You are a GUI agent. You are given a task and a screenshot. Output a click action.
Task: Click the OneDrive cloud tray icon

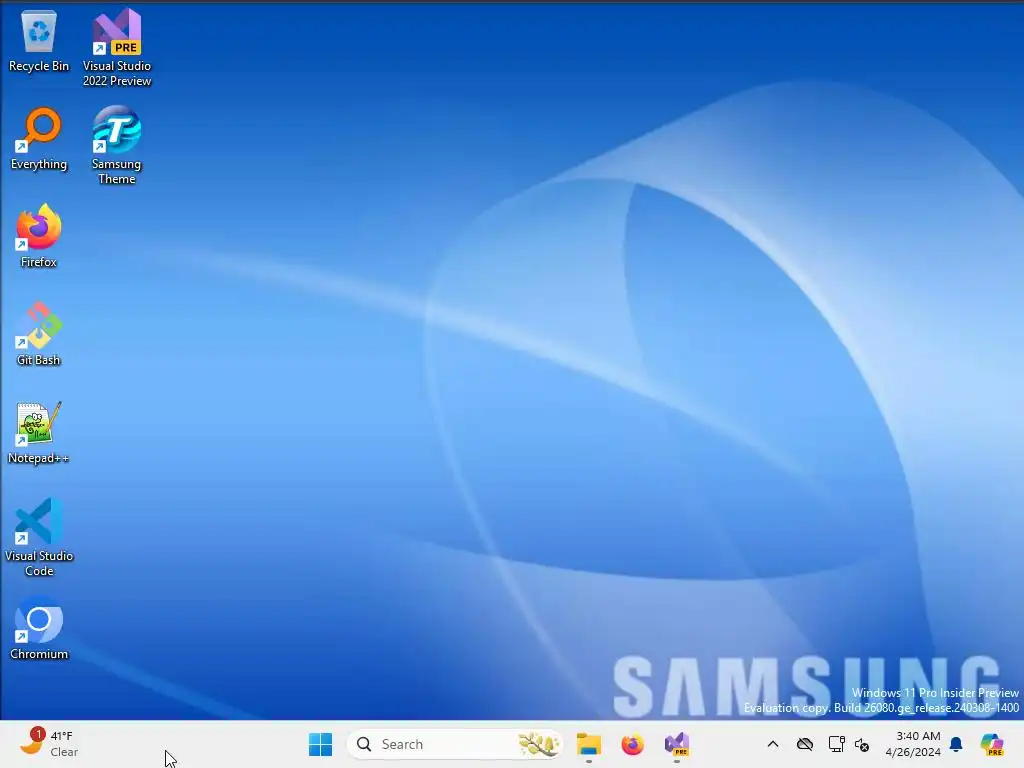(x=805, y=744)
